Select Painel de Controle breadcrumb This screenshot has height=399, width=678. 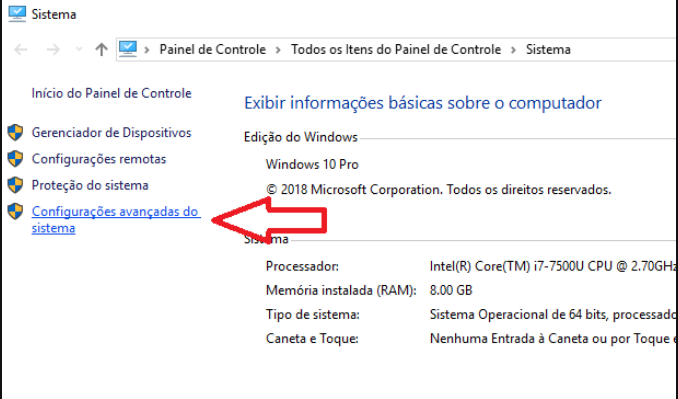(212, 49)
